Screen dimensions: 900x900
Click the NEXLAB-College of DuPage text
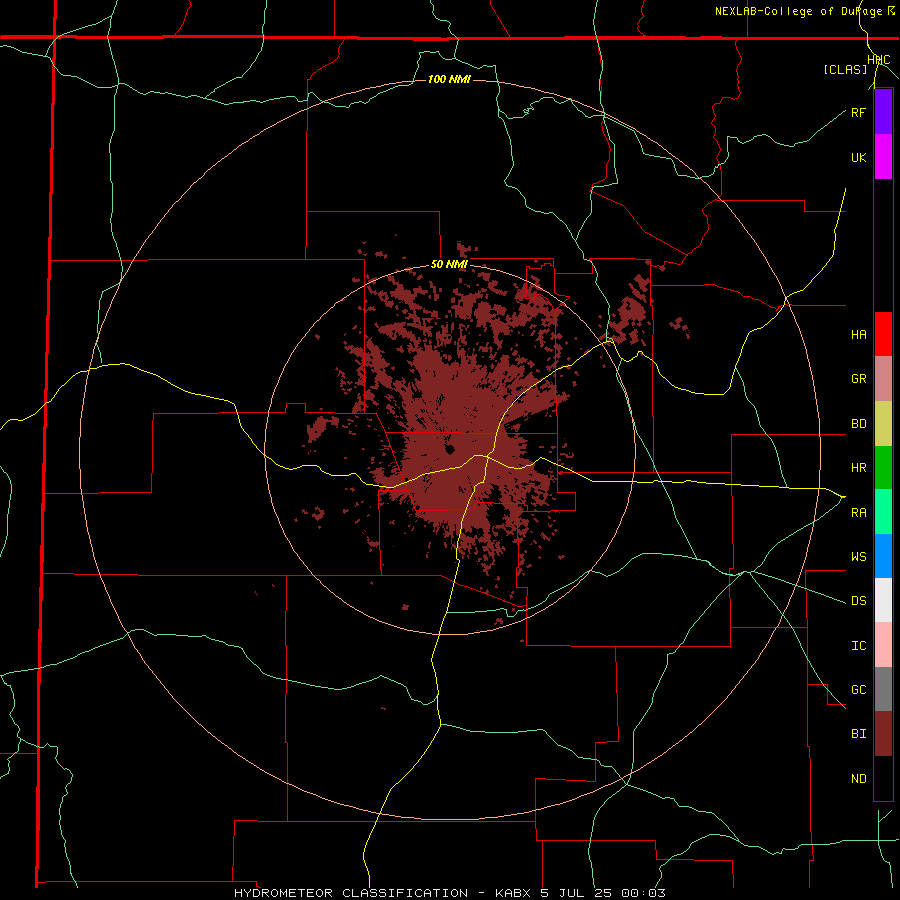[x=799, y=11]
